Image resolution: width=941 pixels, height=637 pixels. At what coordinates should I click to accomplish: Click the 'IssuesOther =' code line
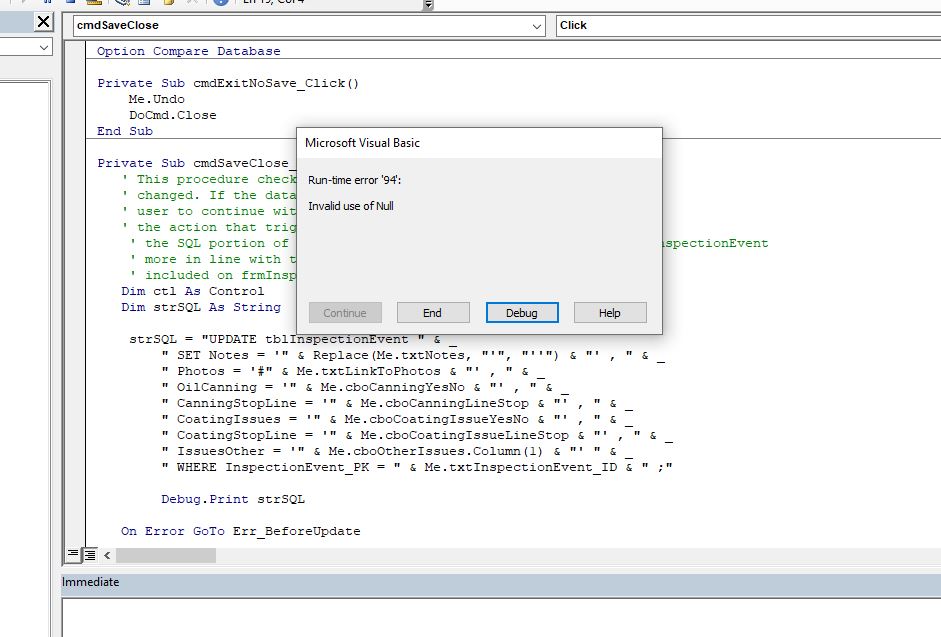tap(397, 451)
